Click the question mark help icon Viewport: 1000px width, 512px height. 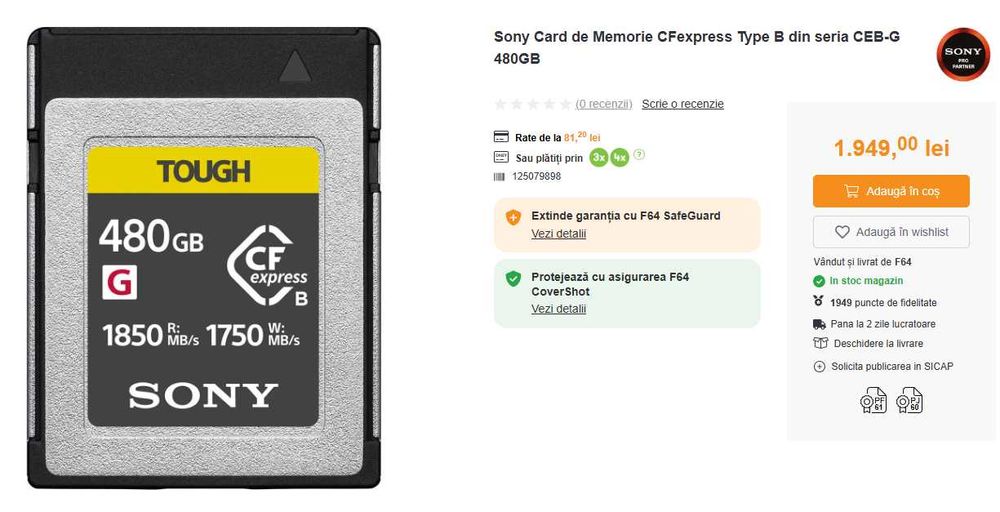[639, 155]
